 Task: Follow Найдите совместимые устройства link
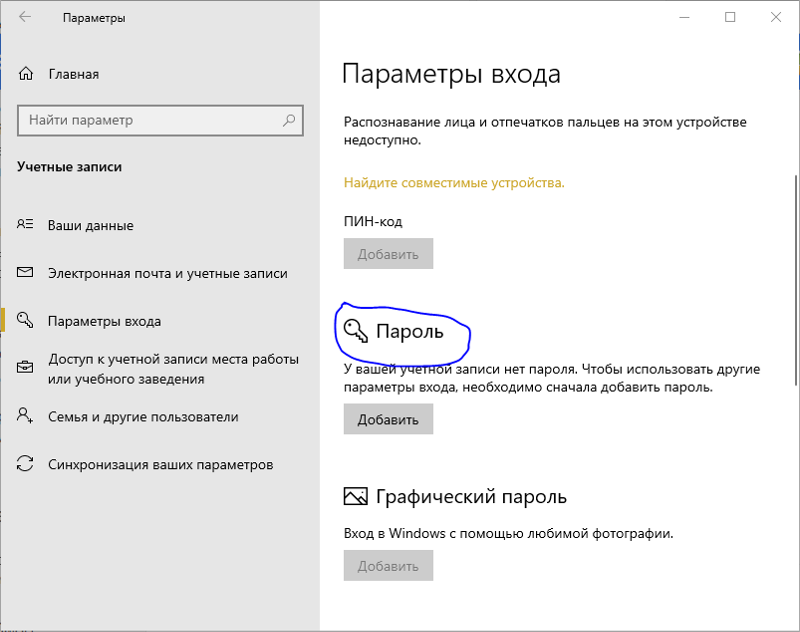tap(454, 183)
